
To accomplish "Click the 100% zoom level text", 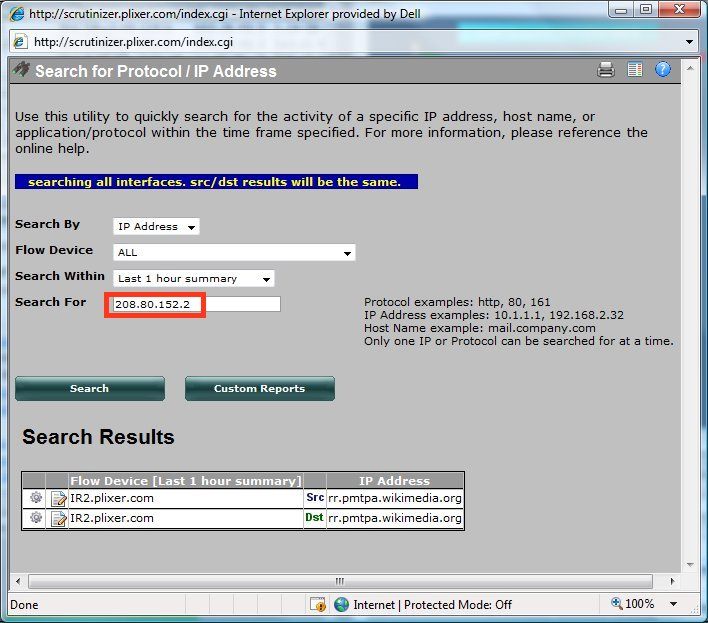I will [x=640, y=604].
